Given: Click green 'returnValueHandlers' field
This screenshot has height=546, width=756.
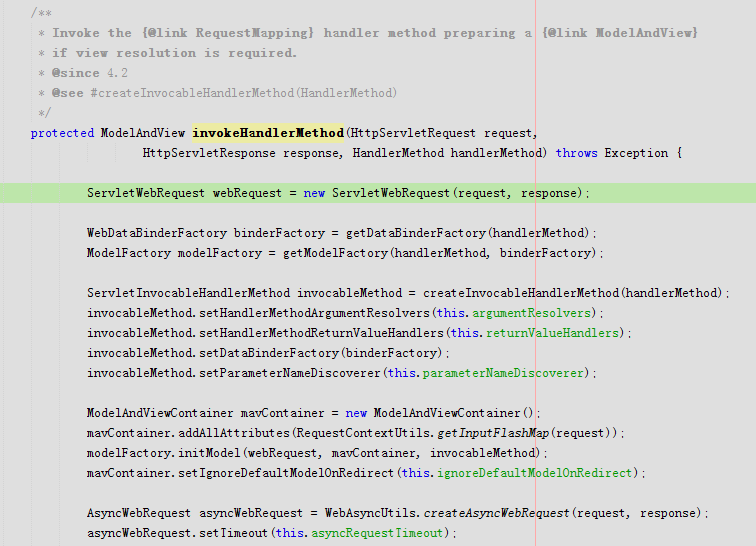Looking at the screenshot, I should point(552,333).
